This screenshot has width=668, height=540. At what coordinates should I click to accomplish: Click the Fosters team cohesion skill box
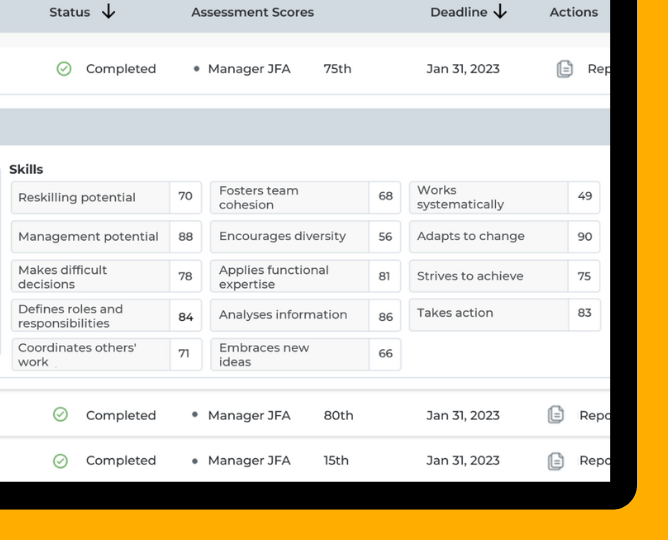click(289, 197)
